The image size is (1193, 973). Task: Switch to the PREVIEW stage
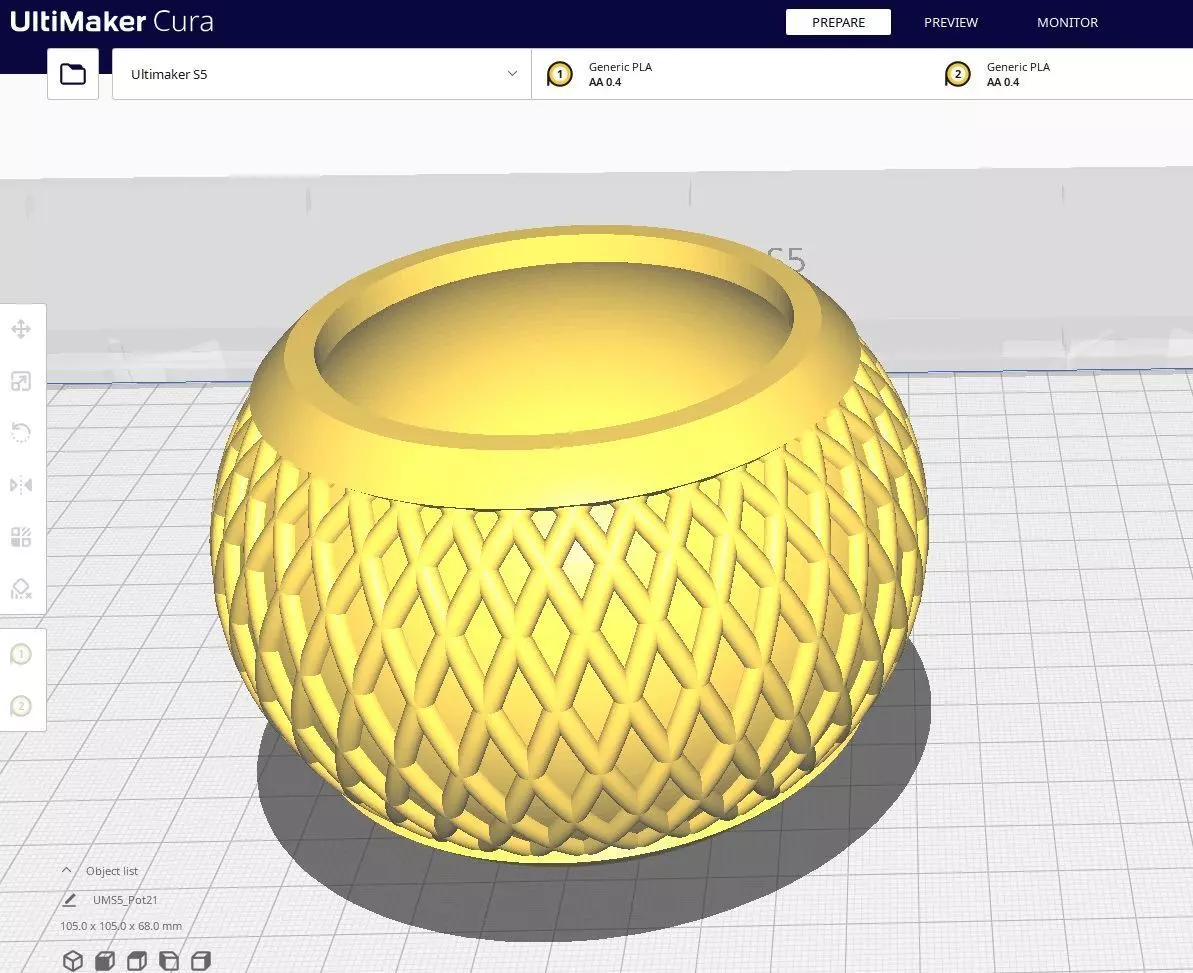951,22
